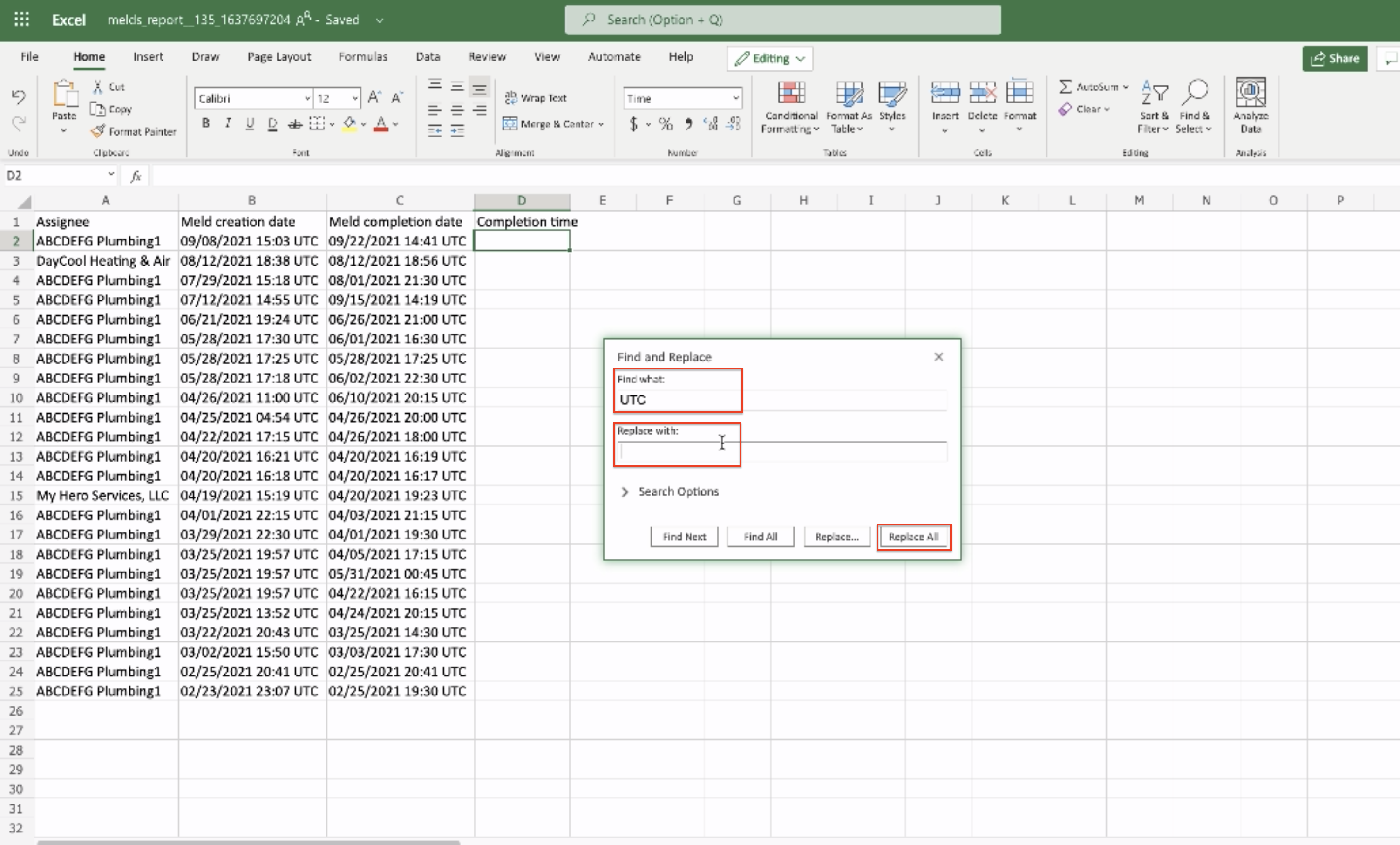
Task: Click the Replace with text field
Action: point(782,452)
